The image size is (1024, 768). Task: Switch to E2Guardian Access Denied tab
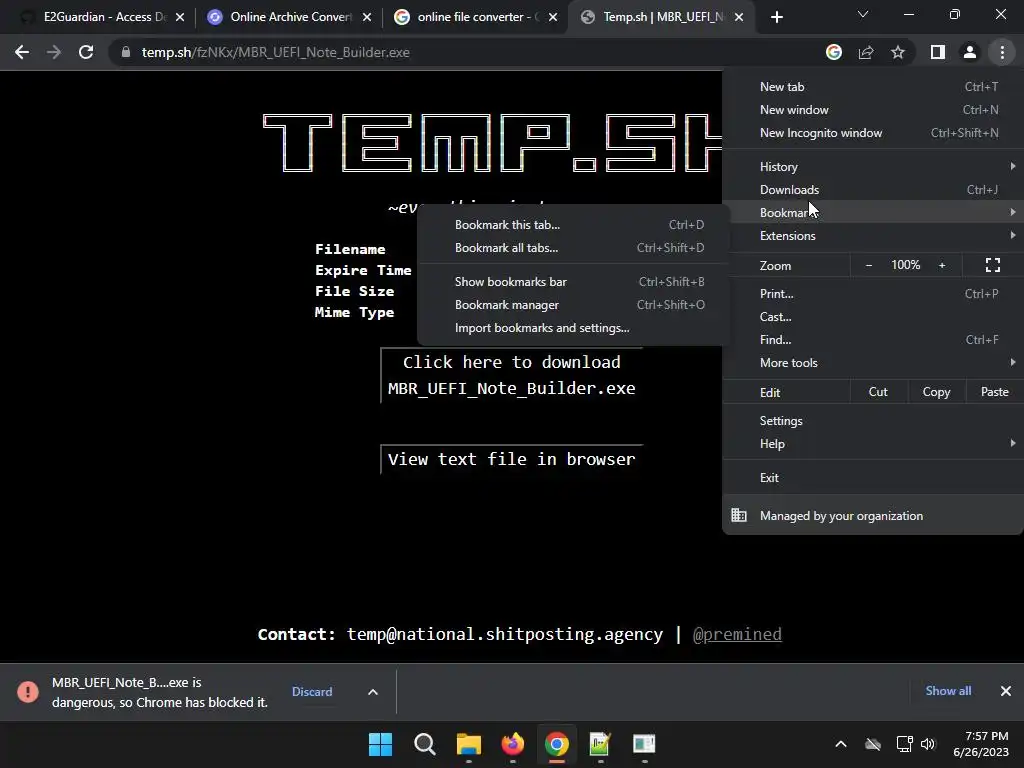(x=104, y=17)
